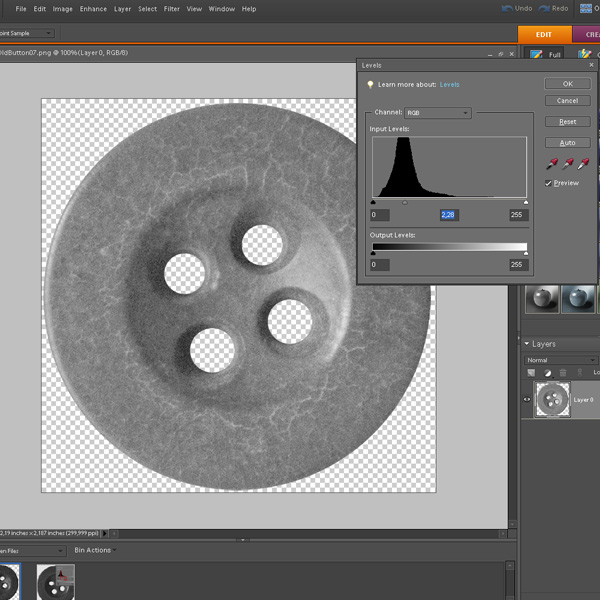Viewport: 600px width, 600px height.
Task: Pick the black point eyedropper in Levels
Action: click(551, 164)
